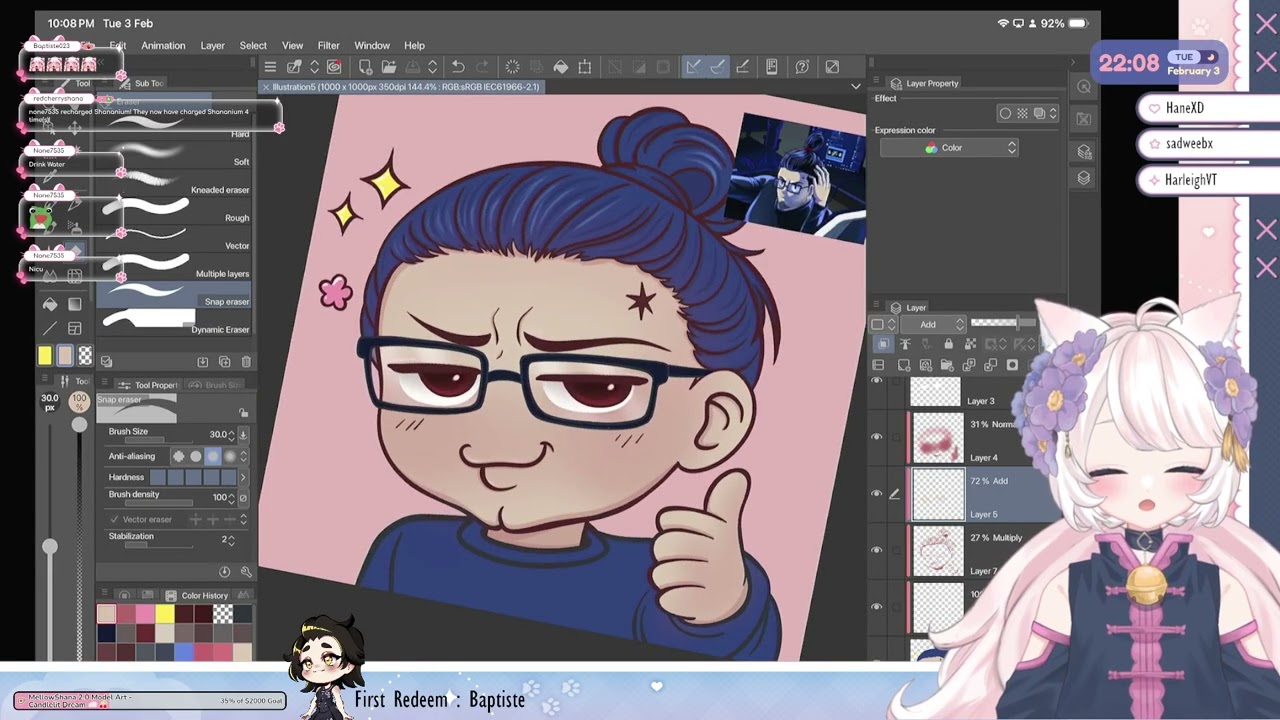Open the View menu
Image resolution: width=1280 pixels, height=720 pixels.
[x=292, y=46]
